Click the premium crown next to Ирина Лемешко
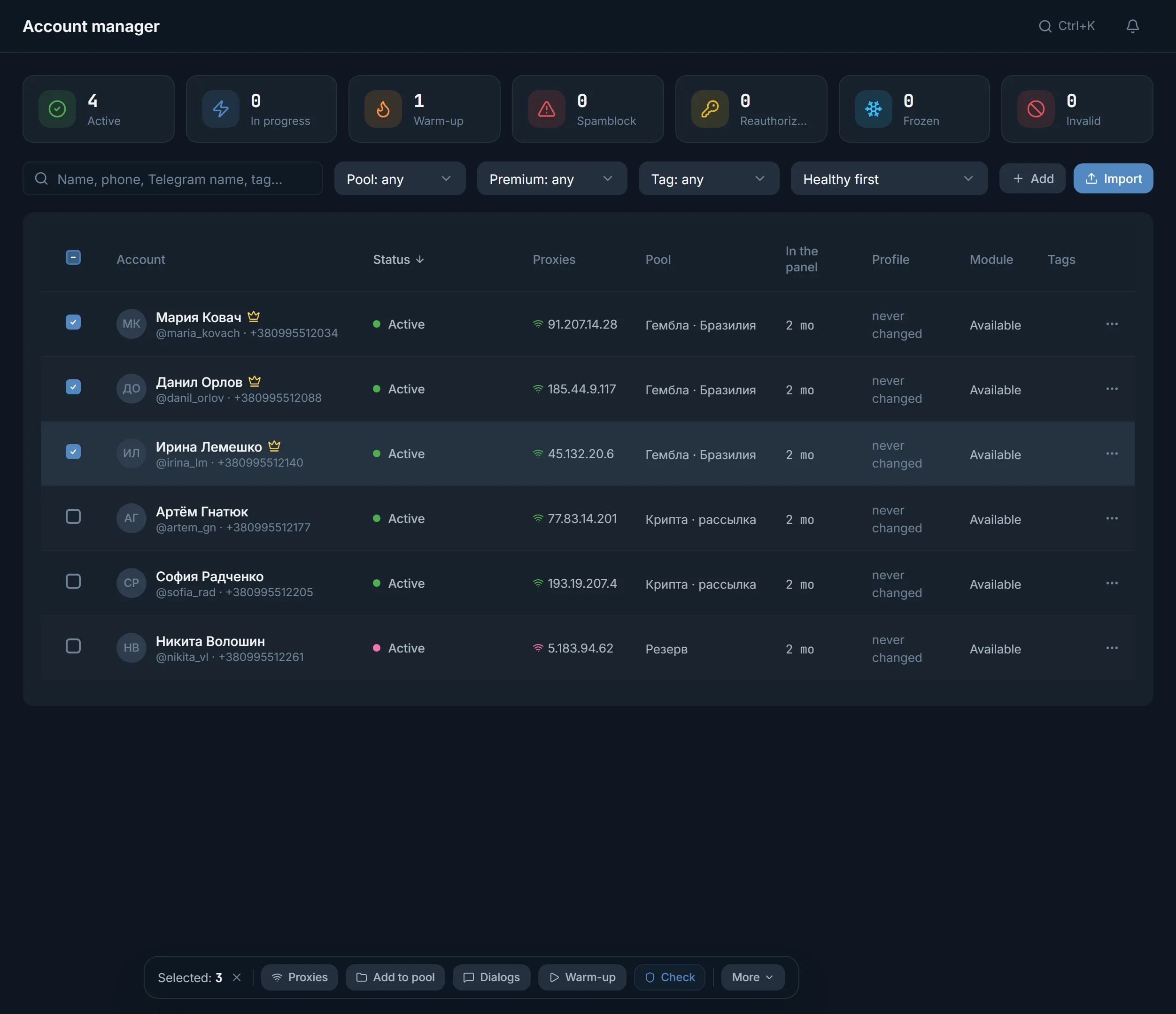 274,446
